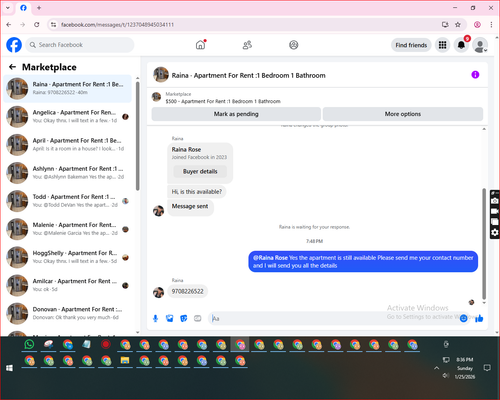The height and width of the screenshot is (400, 500).
Task: Open Angelica's apartment conversation
Action: click(x=68, y=117)
